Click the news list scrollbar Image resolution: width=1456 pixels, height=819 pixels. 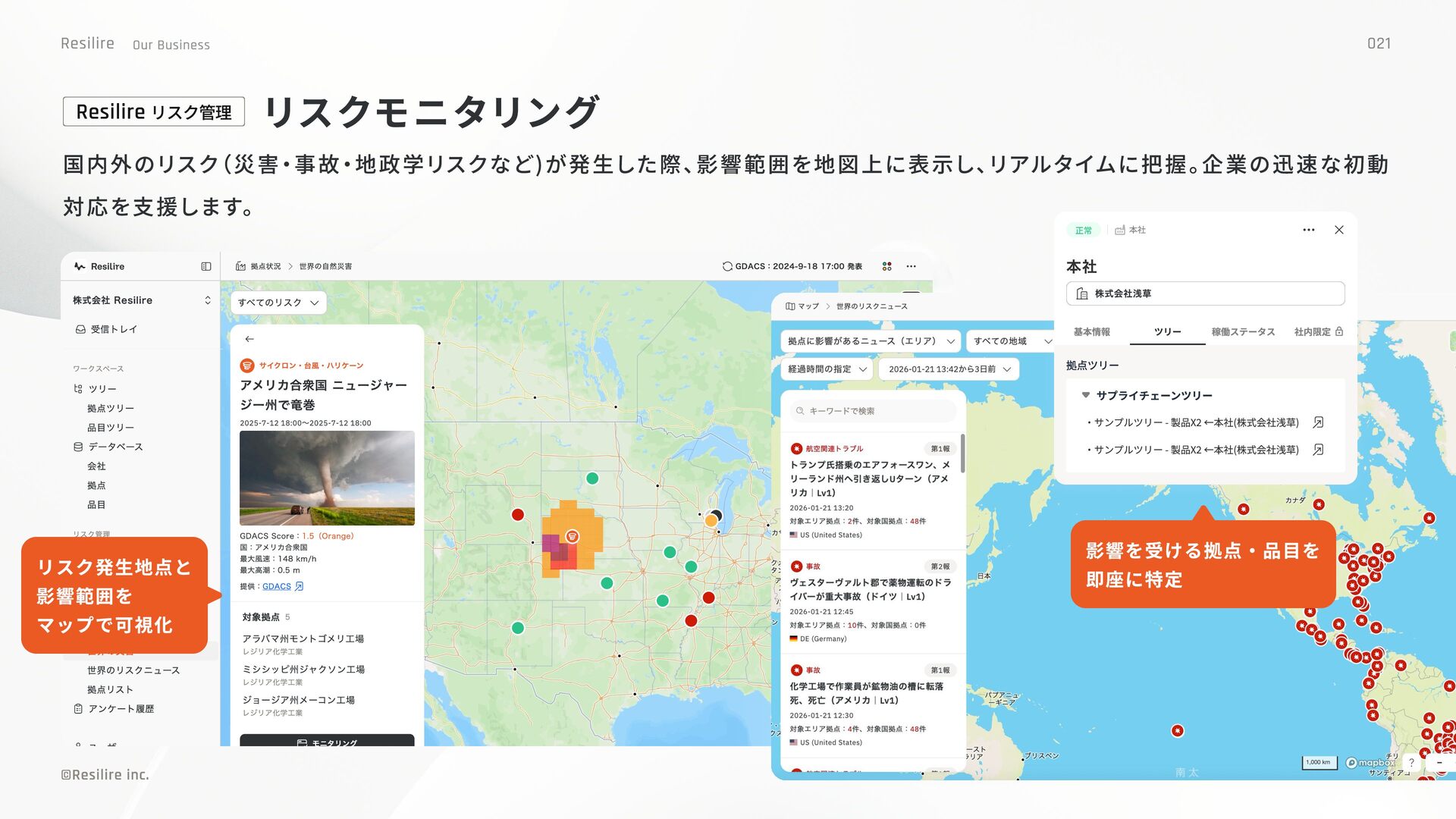tap(962, 453)
